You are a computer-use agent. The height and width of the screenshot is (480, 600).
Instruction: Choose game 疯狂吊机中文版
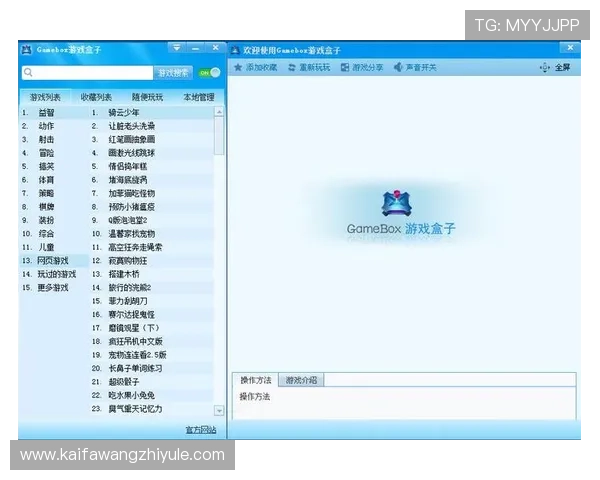tap(152, 341)
